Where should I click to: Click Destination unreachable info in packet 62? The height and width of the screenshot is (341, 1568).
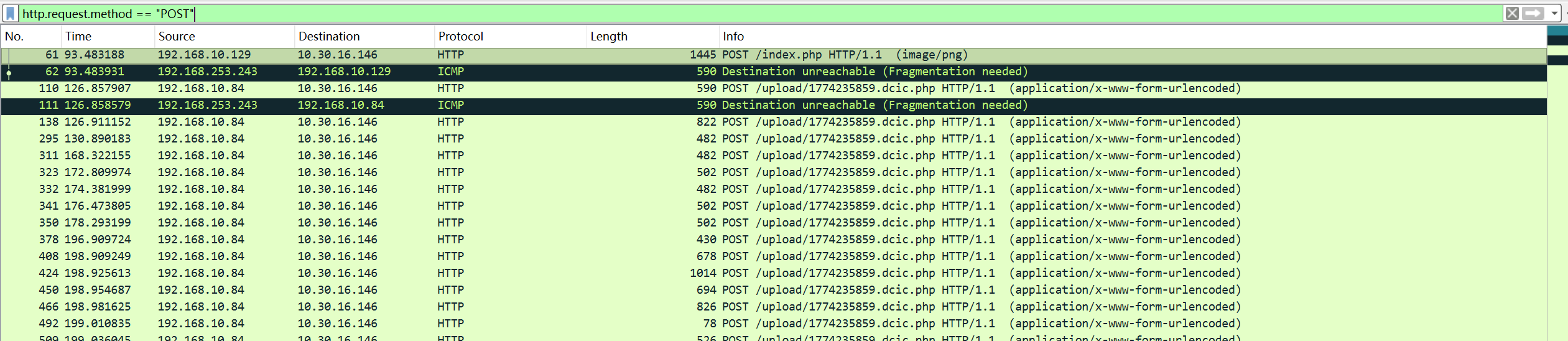click(874, 72)
